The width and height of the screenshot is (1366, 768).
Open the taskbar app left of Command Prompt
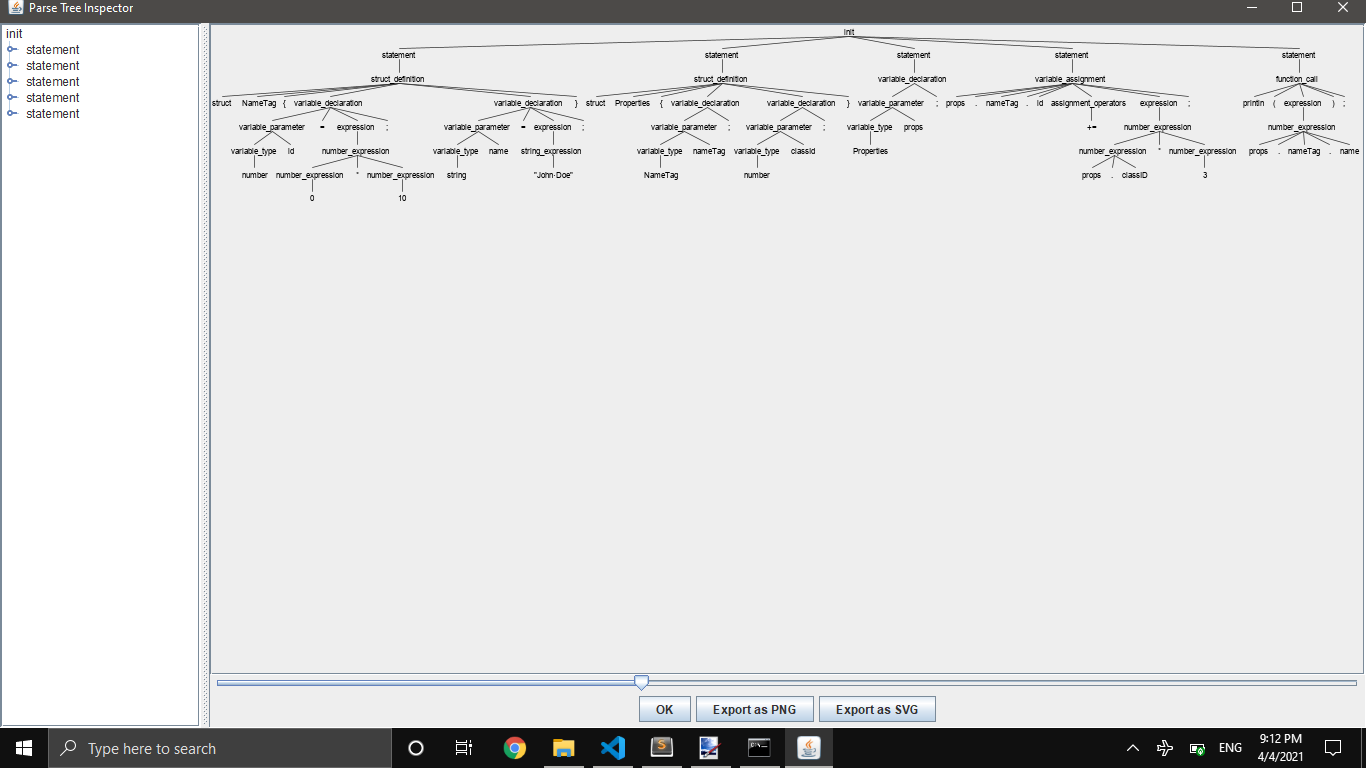pyautogui.click(x=710, y=748)
